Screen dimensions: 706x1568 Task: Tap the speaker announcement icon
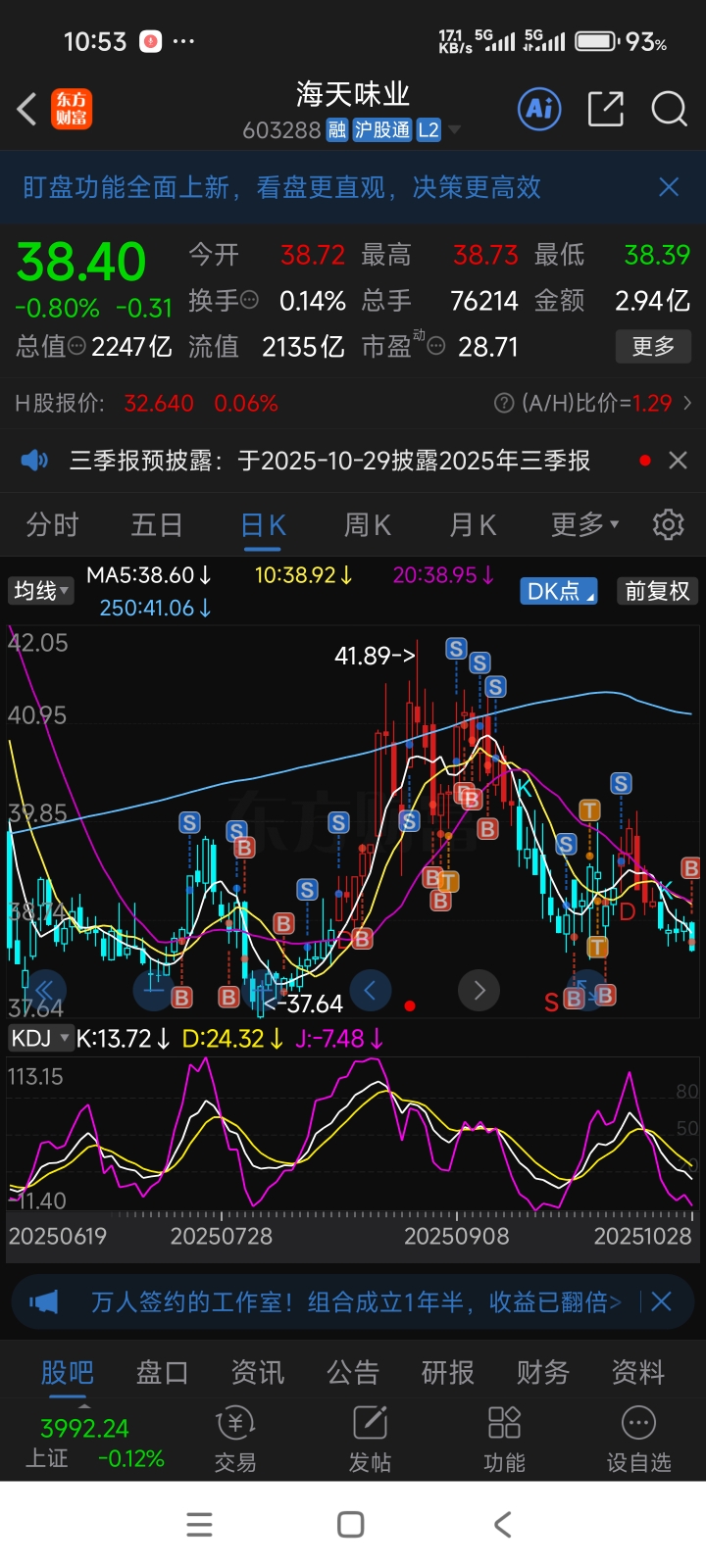click(x=34, y=460)
